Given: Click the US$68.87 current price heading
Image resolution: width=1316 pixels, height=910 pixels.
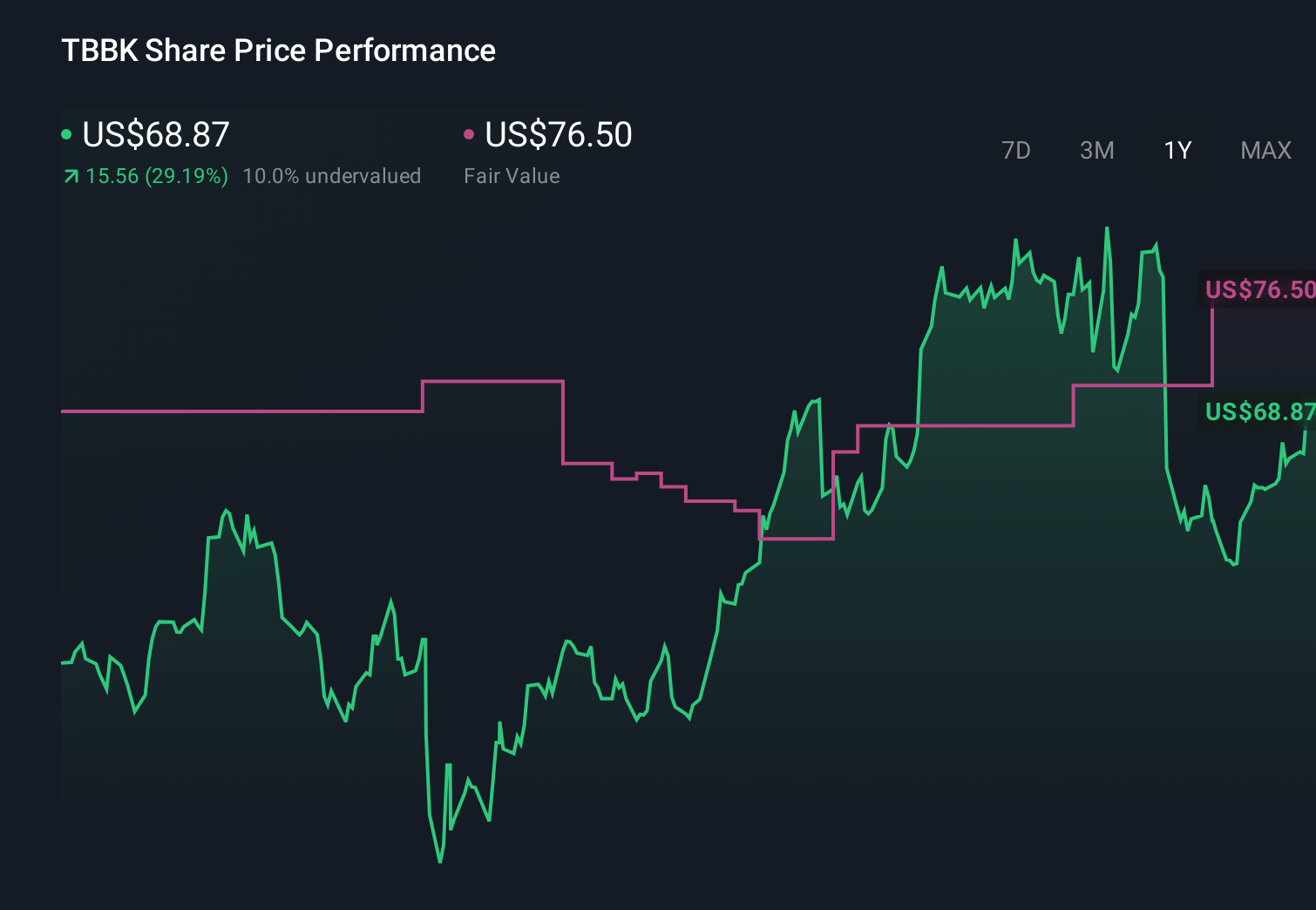Looking at the screenshot, I should pos(155,134).
